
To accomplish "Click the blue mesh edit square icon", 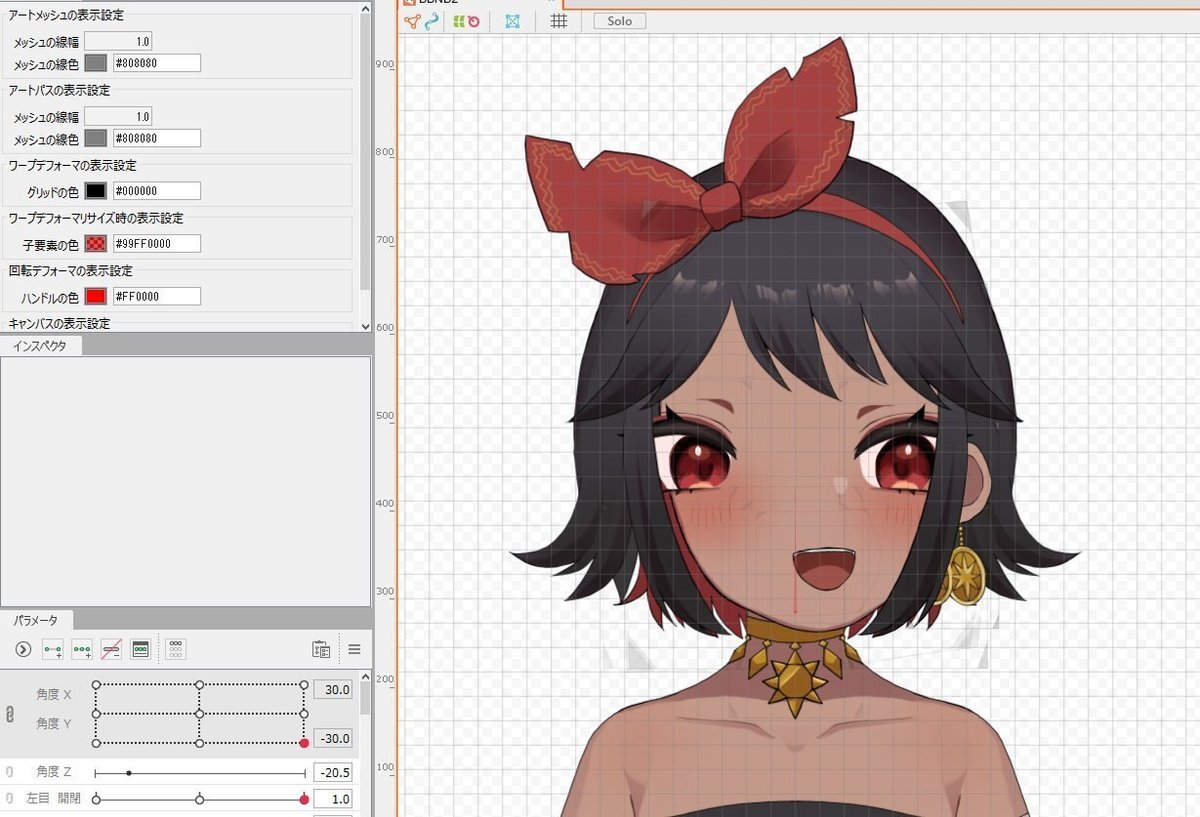I will pos(513,21).
